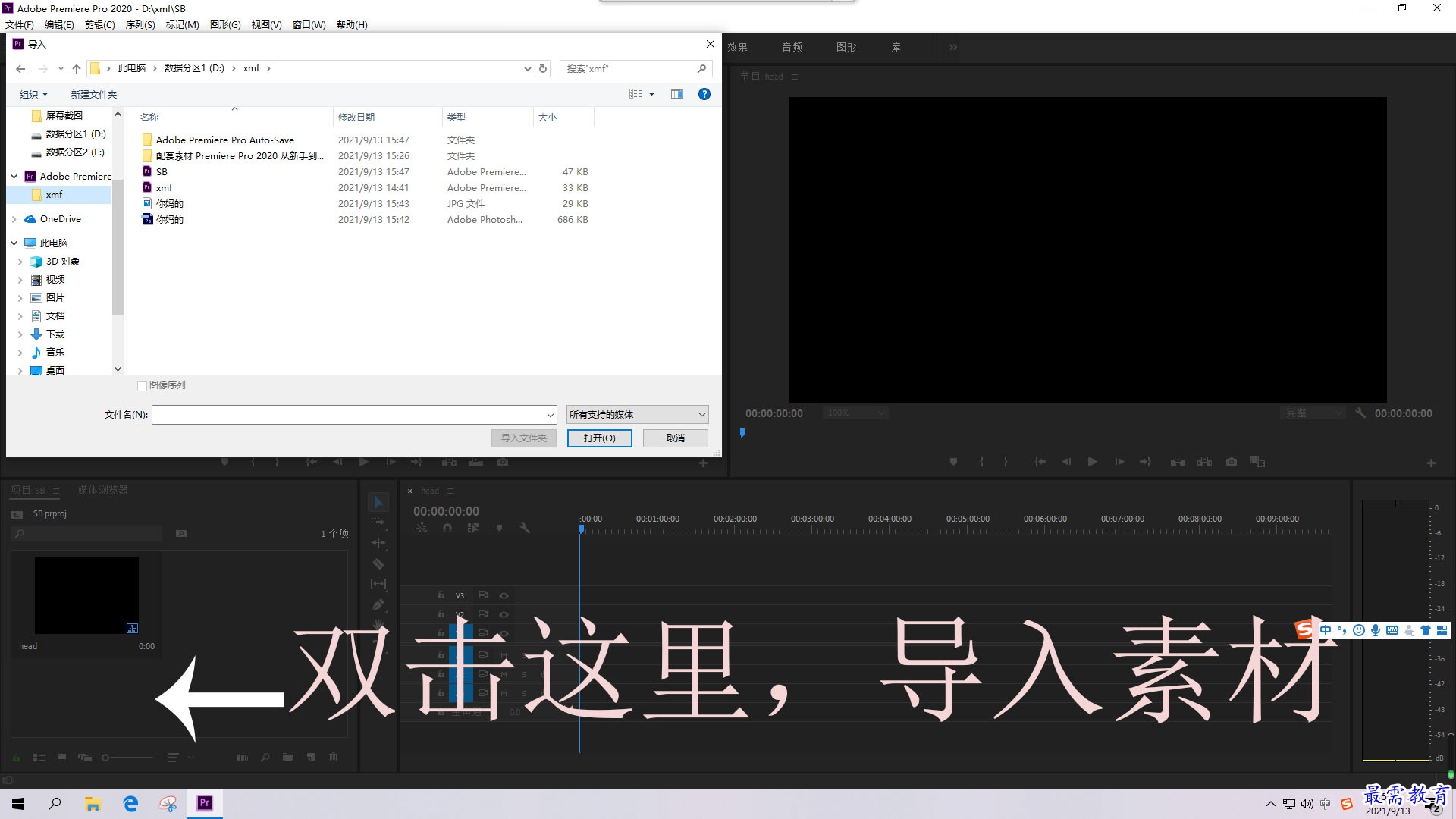This screenshot has height=819, width=1456.
Task: Open the Program monitor button editor plus
Action: pos(1431,463)
